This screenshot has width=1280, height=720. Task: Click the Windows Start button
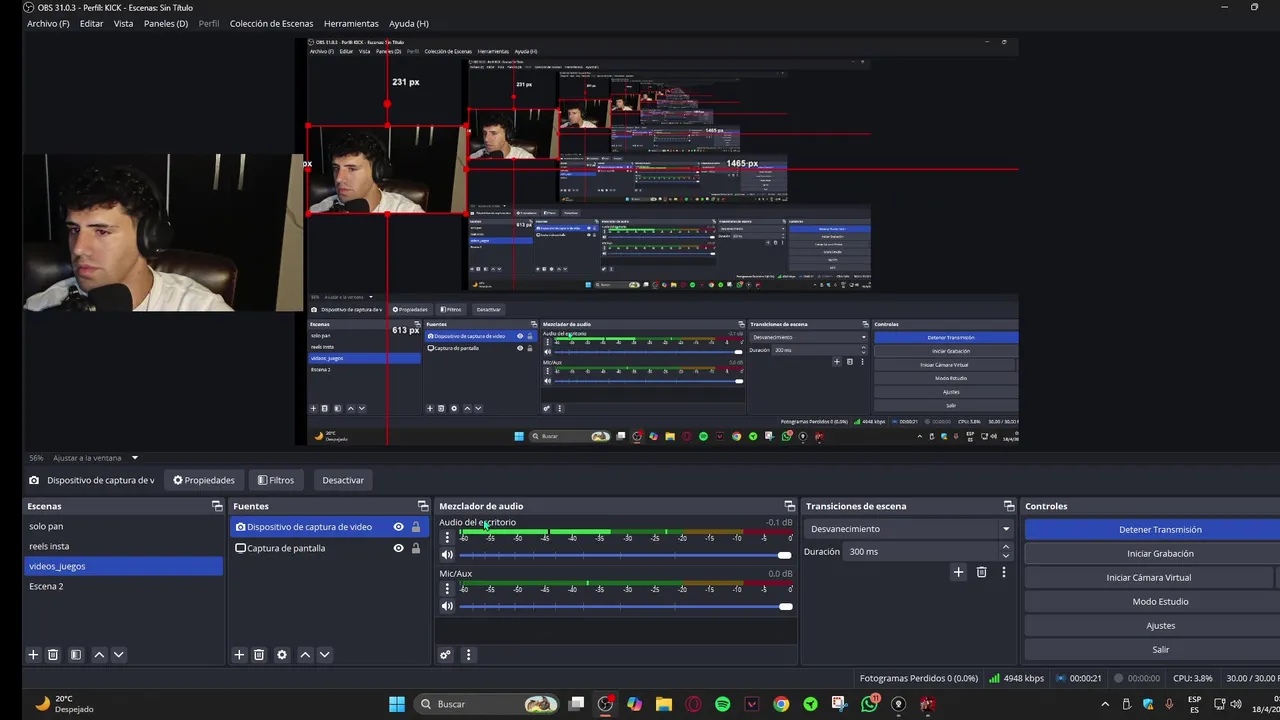[397, 704]
